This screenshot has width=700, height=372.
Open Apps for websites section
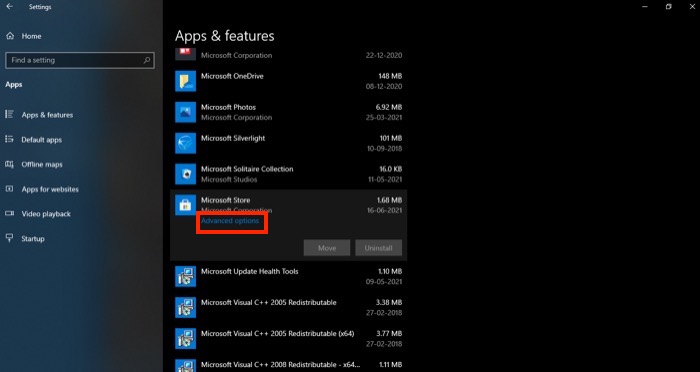point(50,189)
